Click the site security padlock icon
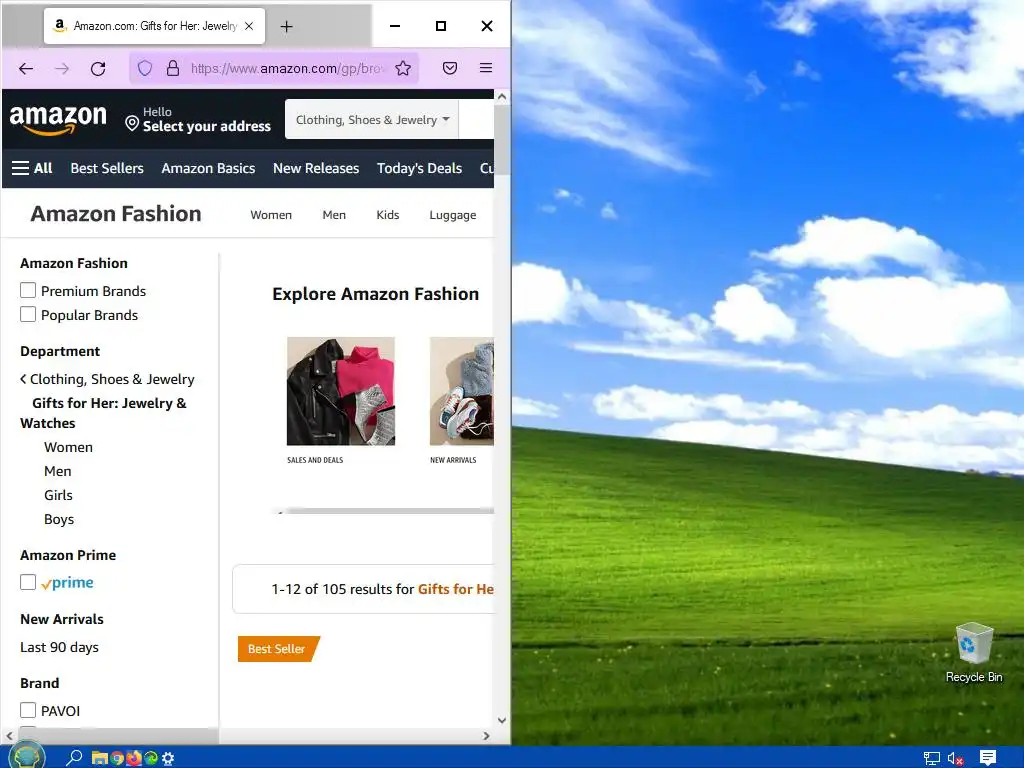 tap(173, 68)
